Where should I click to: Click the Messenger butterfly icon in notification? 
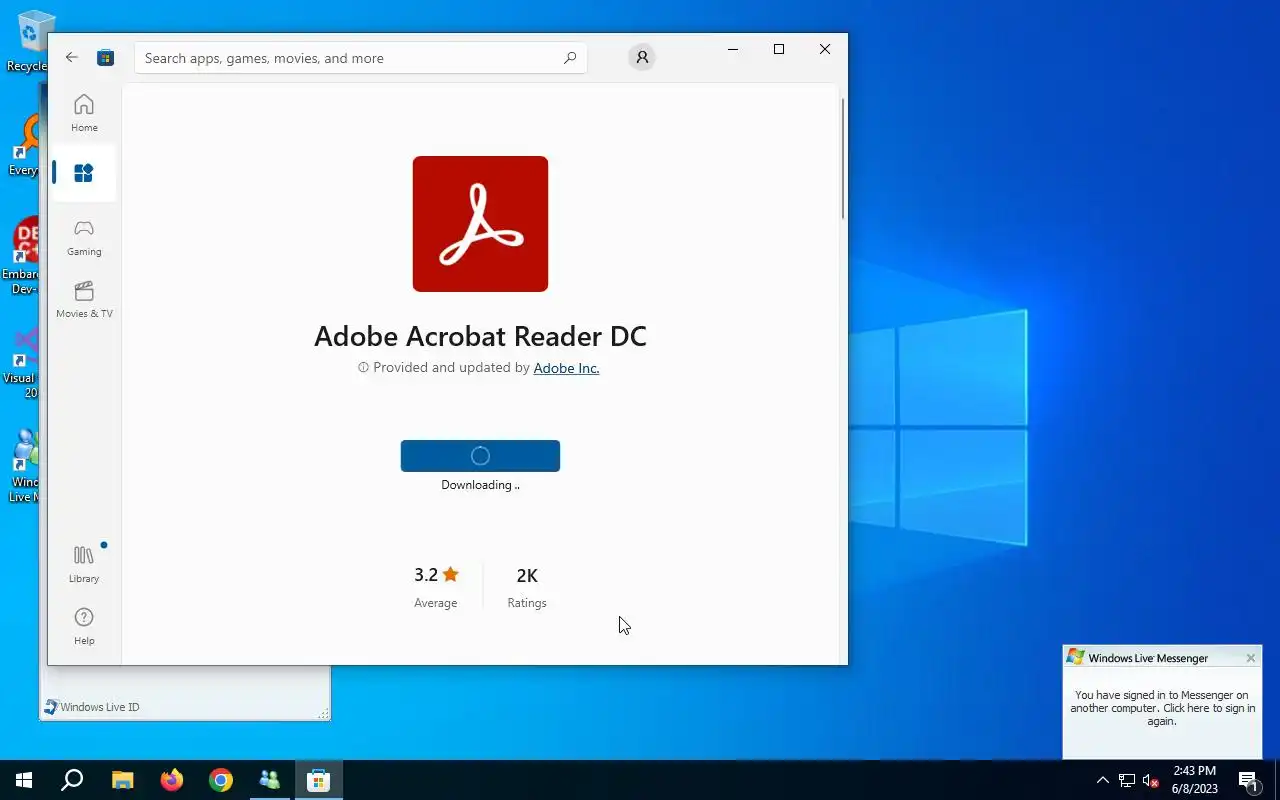click(x=1075, y=657)
